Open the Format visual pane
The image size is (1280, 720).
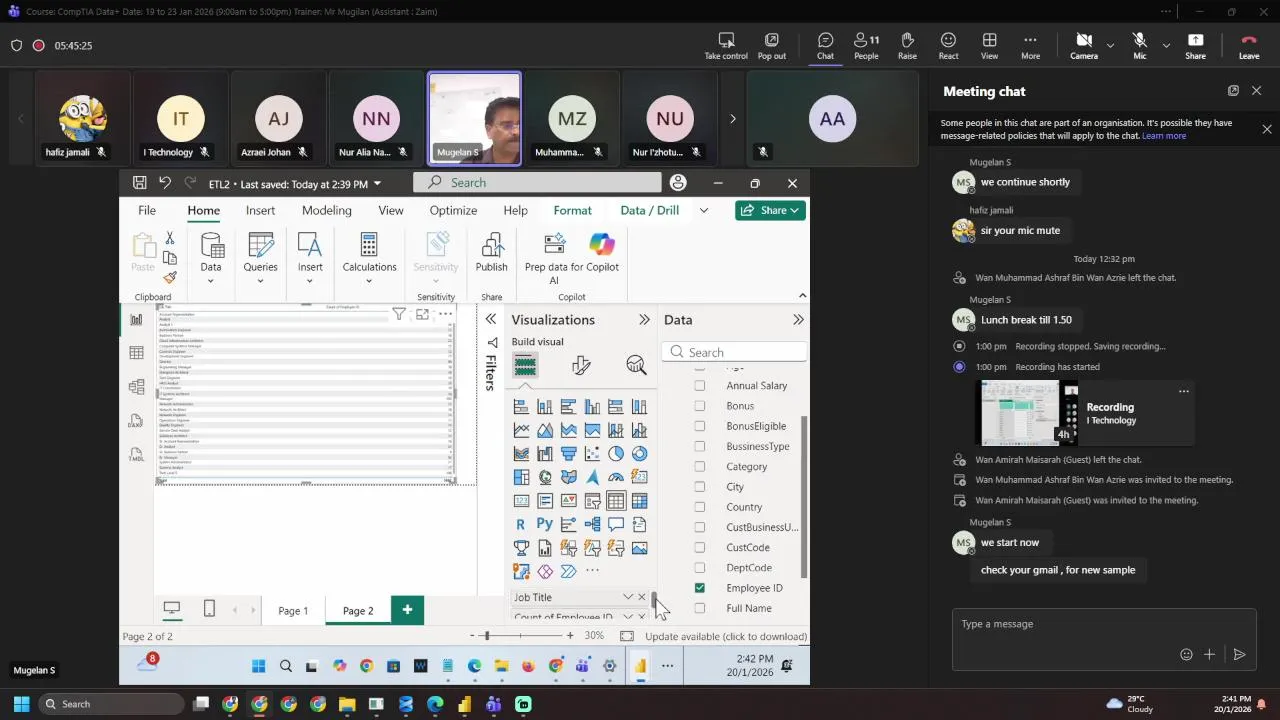(581, 366)
